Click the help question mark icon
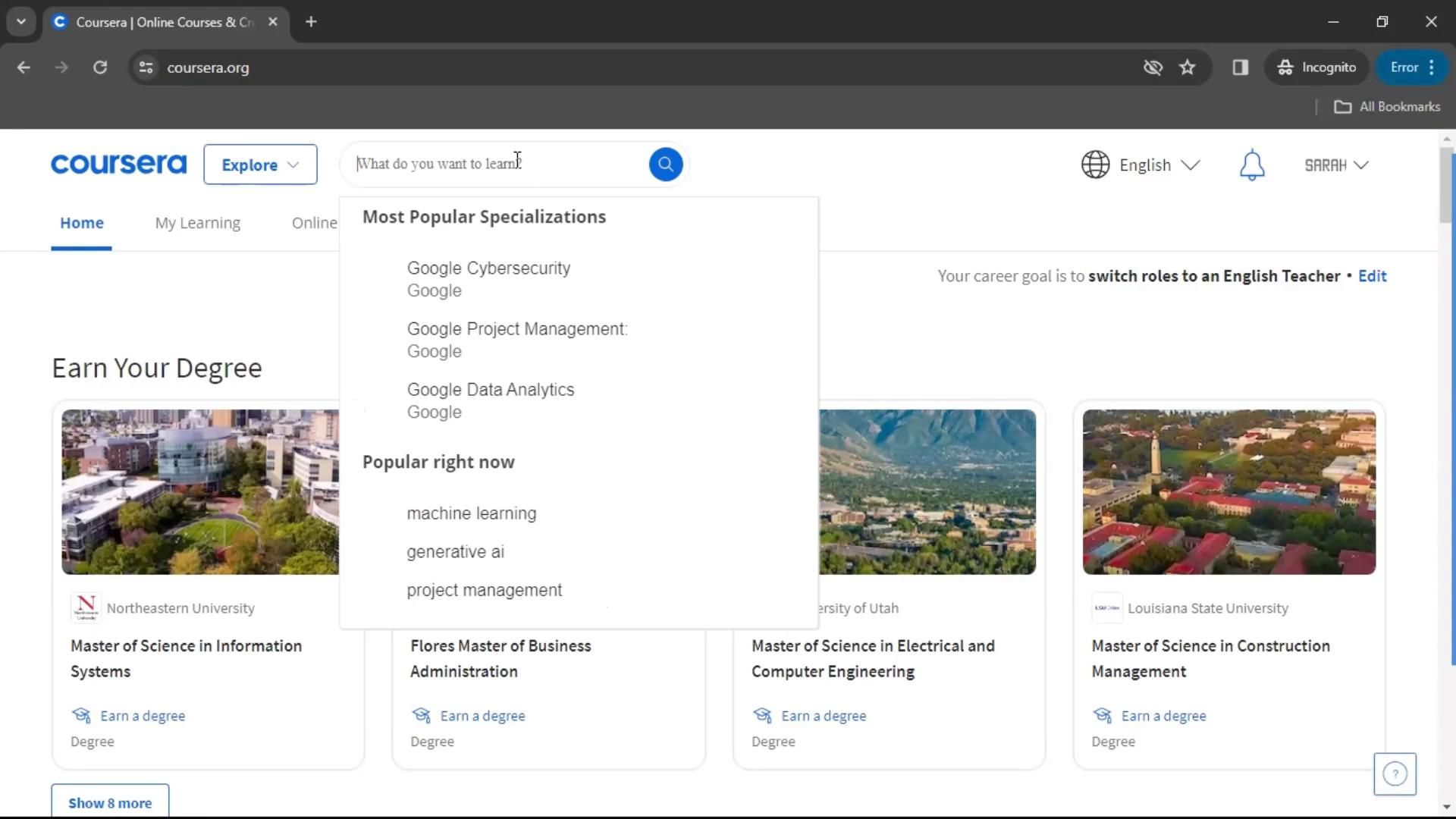The height and width of the screenshot is (819, 1456). [1395, 773]
